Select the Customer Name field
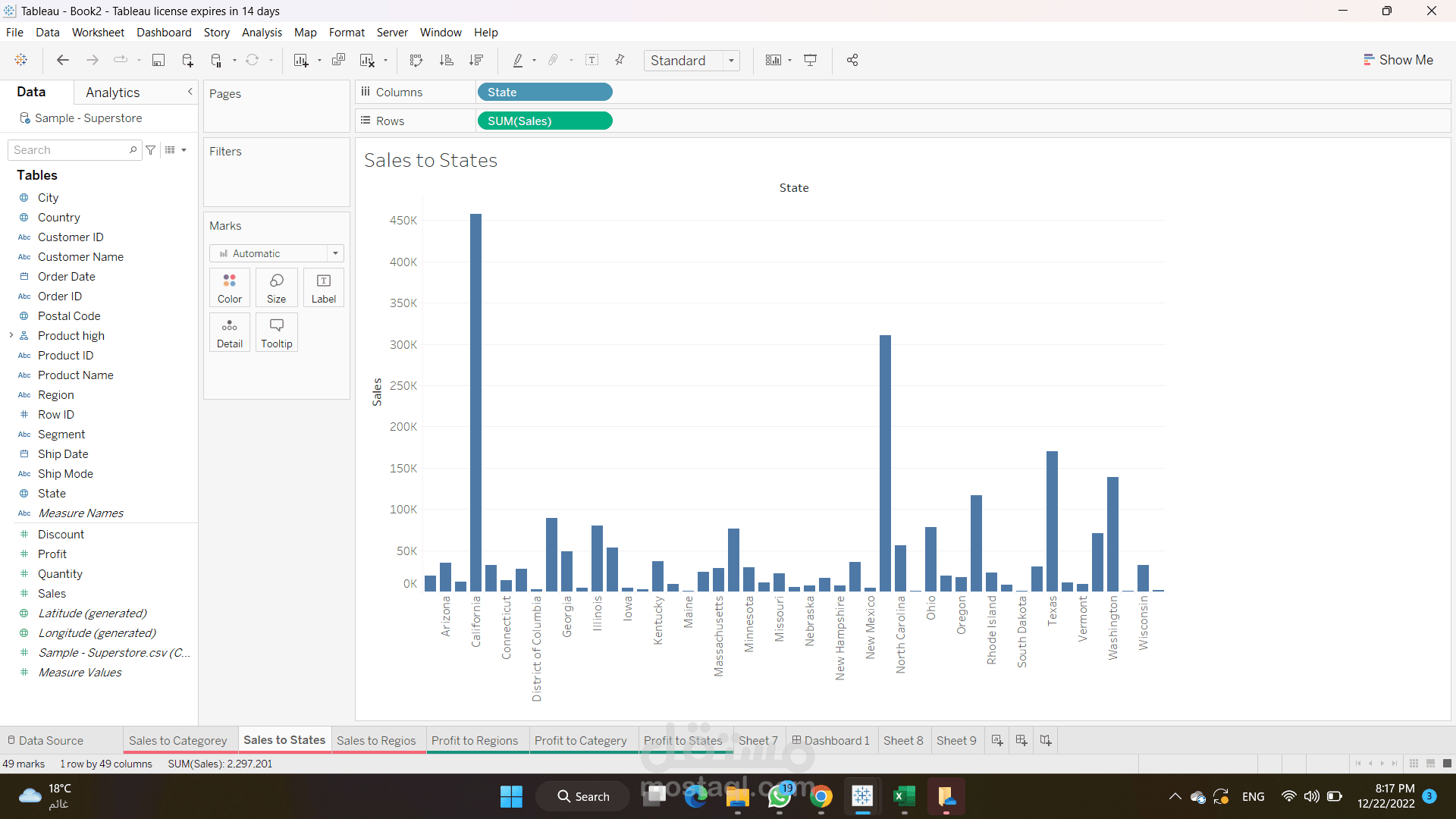Screen dimensions: 1456x819 tap(80, 257)
